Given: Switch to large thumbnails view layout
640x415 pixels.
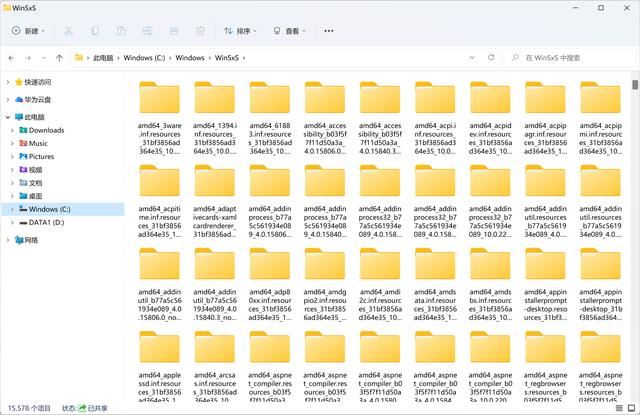Looking at the screenshot, I should 631,408.
